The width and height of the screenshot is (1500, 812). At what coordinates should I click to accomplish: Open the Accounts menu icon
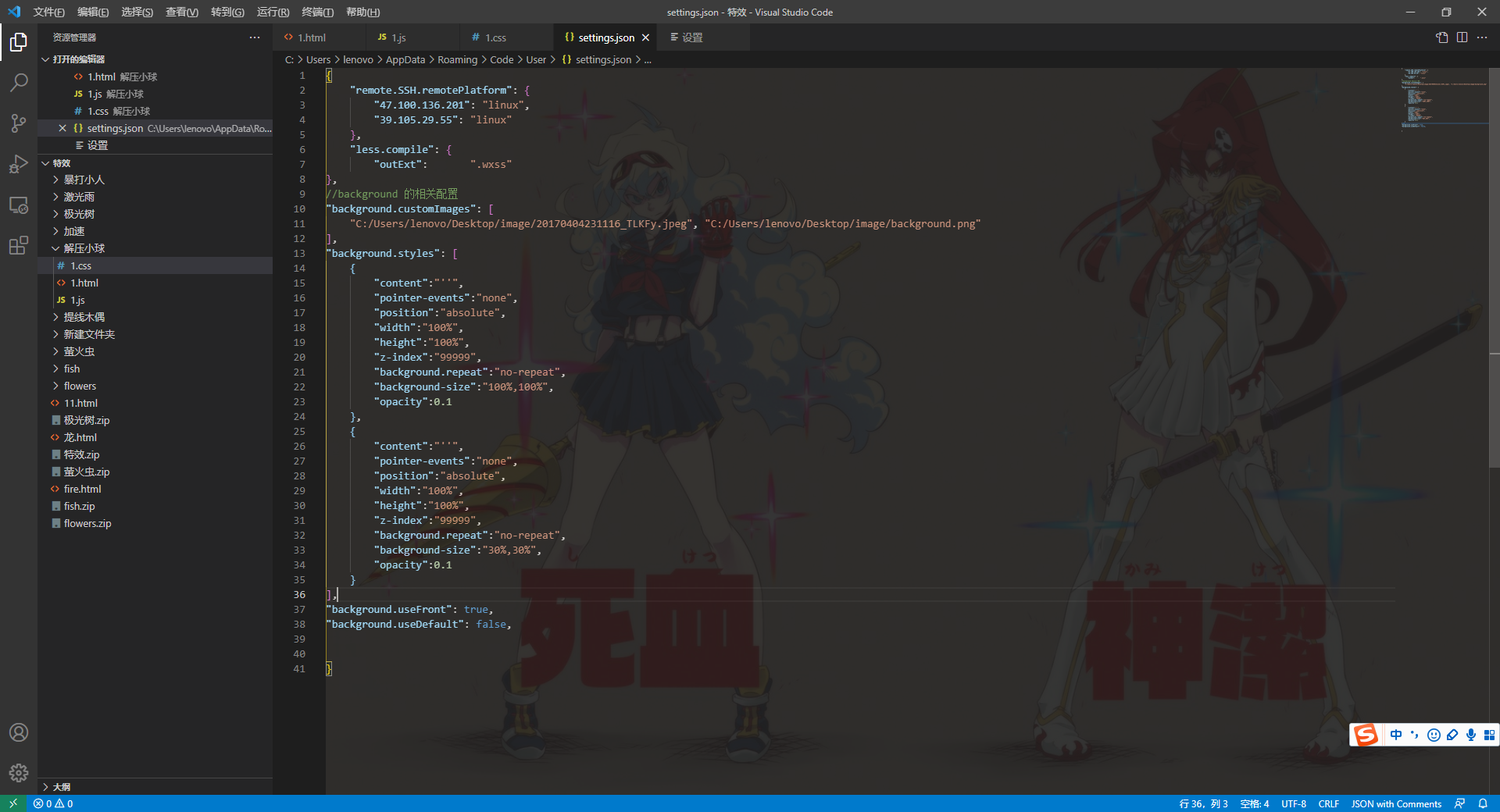tap(19, 732)
